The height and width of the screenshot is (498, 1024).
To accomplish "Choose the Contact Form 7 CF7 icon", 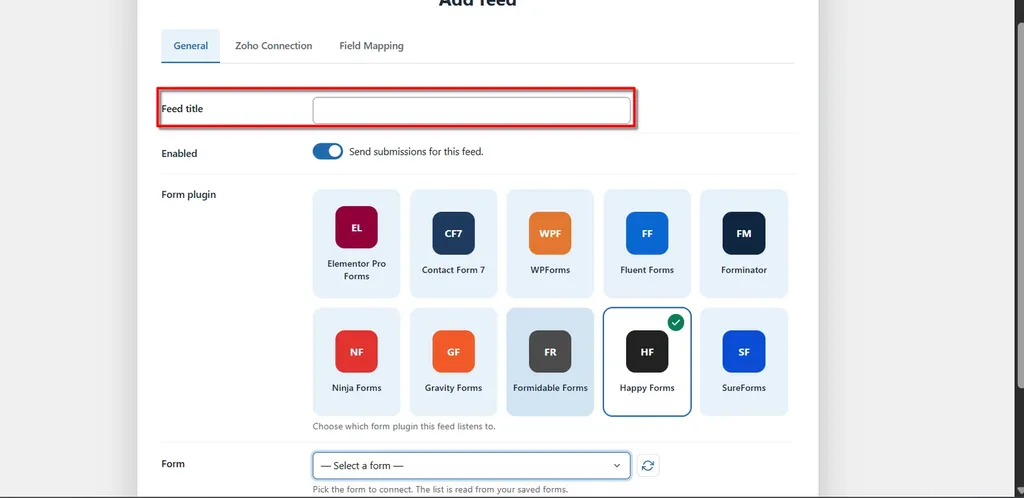I will [453, 233].
